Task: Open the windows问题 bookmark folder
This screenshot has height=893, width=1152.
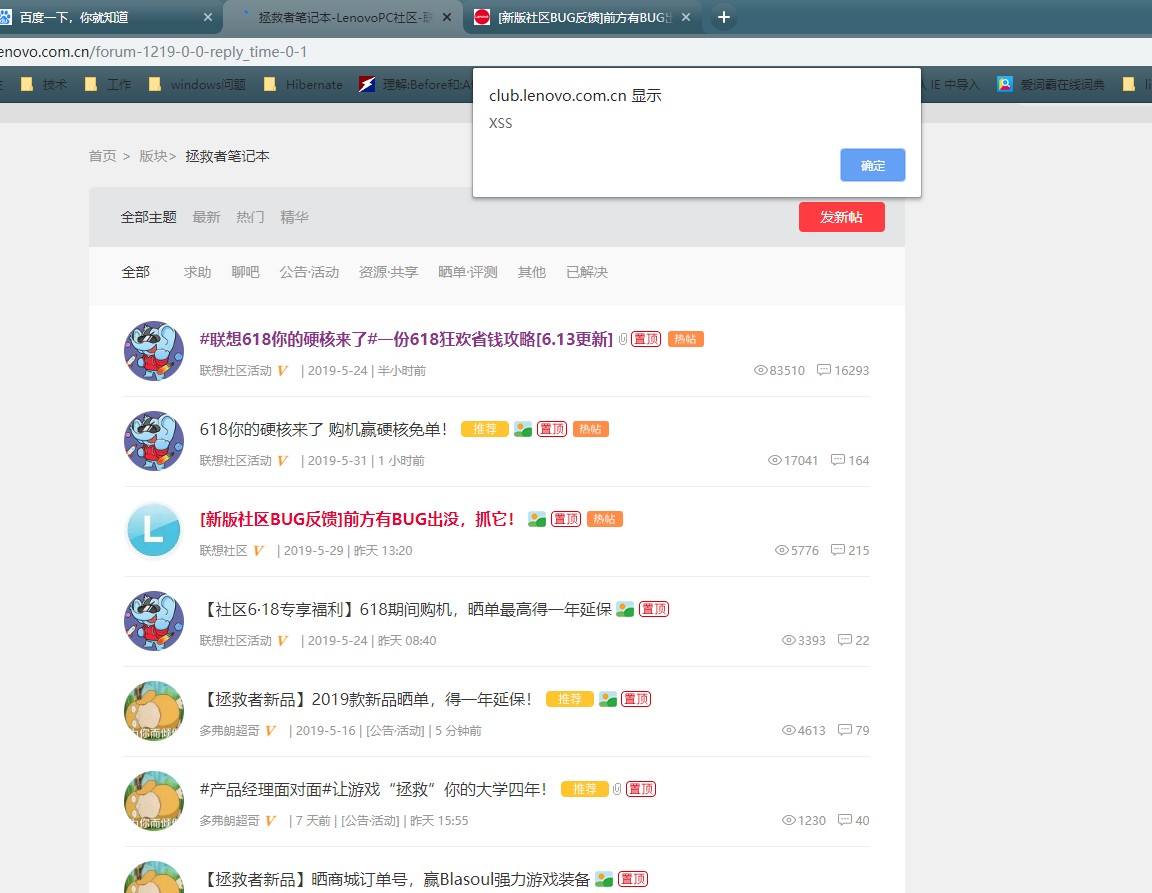Action: click(197, 85)
